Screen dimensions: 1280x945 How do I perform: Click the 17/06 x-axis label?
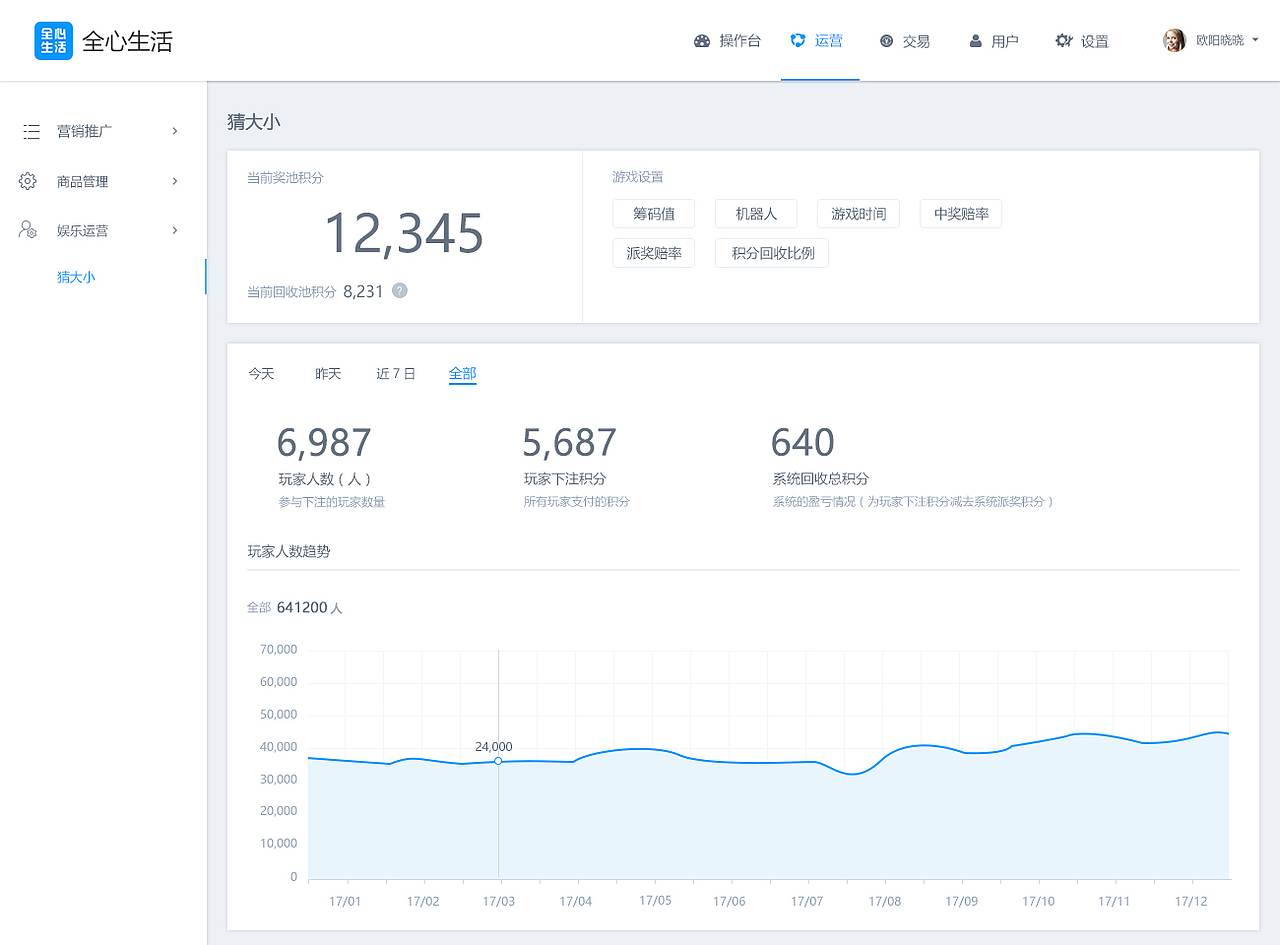(729, 901)
